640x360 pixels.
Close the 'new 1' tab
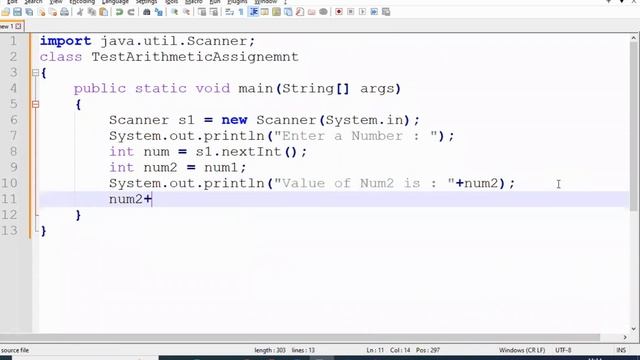pyautogui.click(x=18, y=26)
